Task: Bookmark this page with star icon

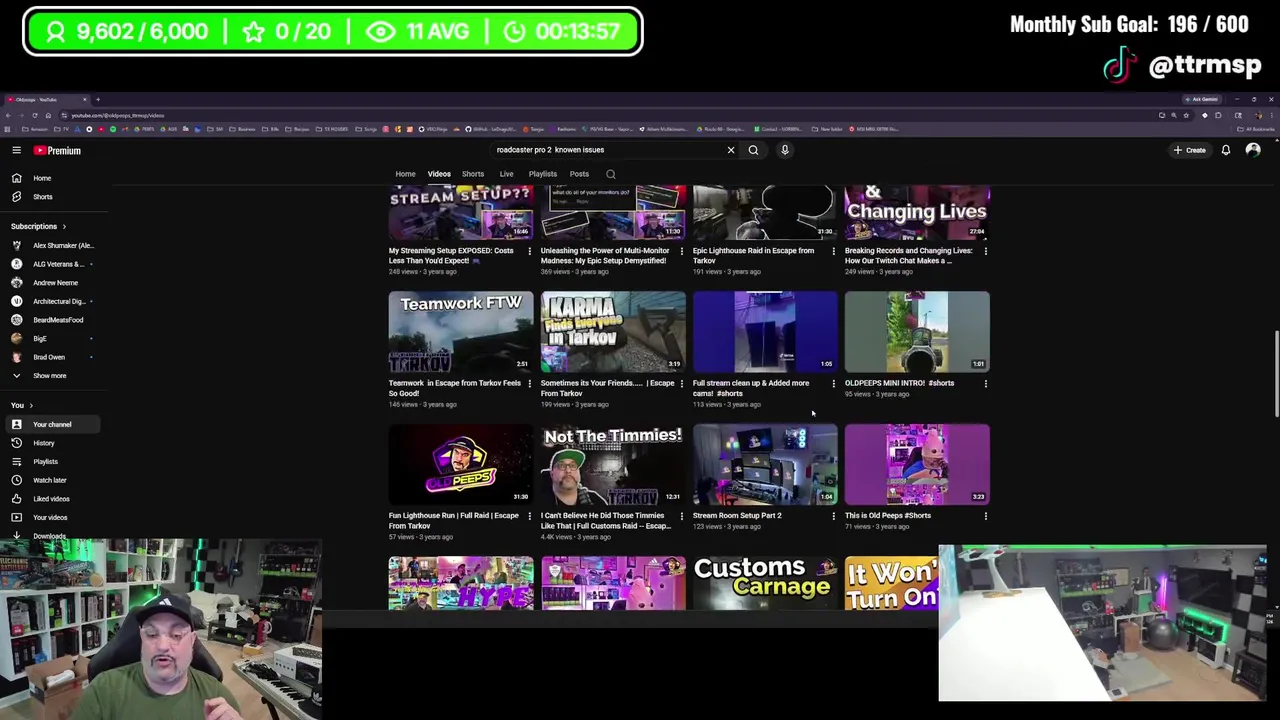Action: click(x=1186, y=115)
